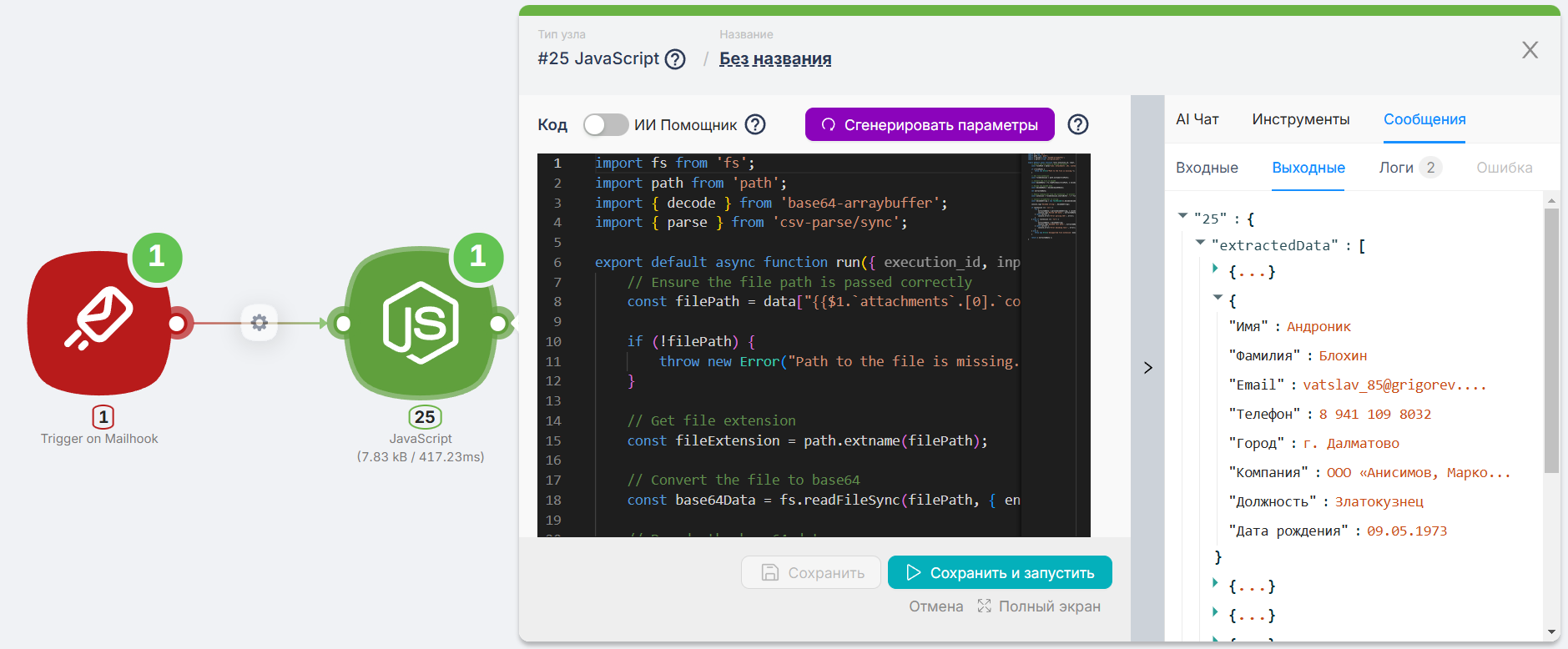The width and height of the screenshot is (1568, 649).
Task: Click line number 10 in the gutter
Action: 553,342
